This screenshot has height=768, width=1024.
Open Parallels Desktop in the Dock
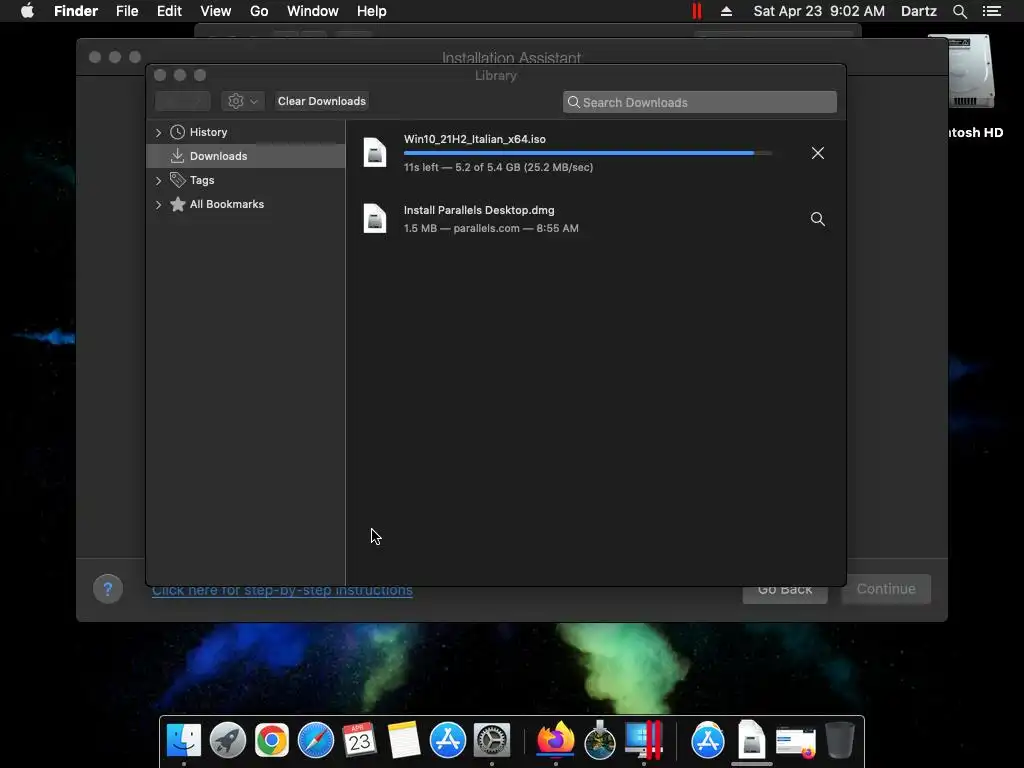(644, 740)
